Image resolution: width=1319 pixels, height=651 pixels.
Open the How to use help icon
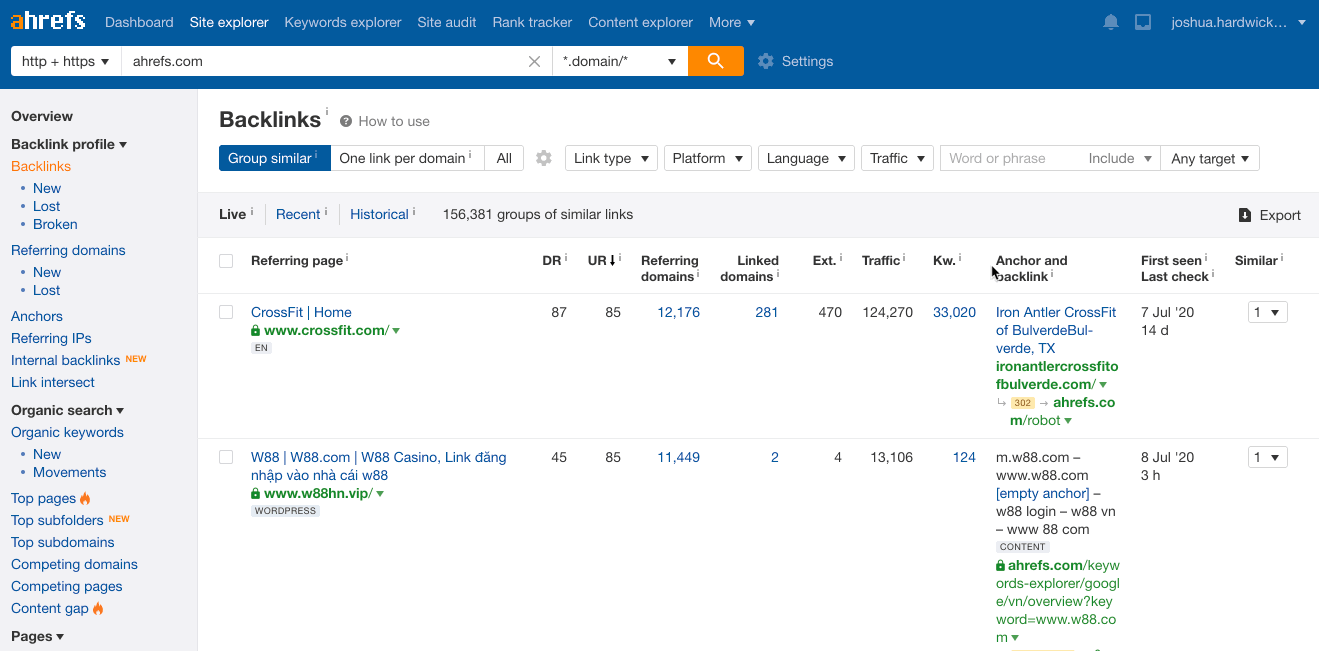tap(346, 121)
